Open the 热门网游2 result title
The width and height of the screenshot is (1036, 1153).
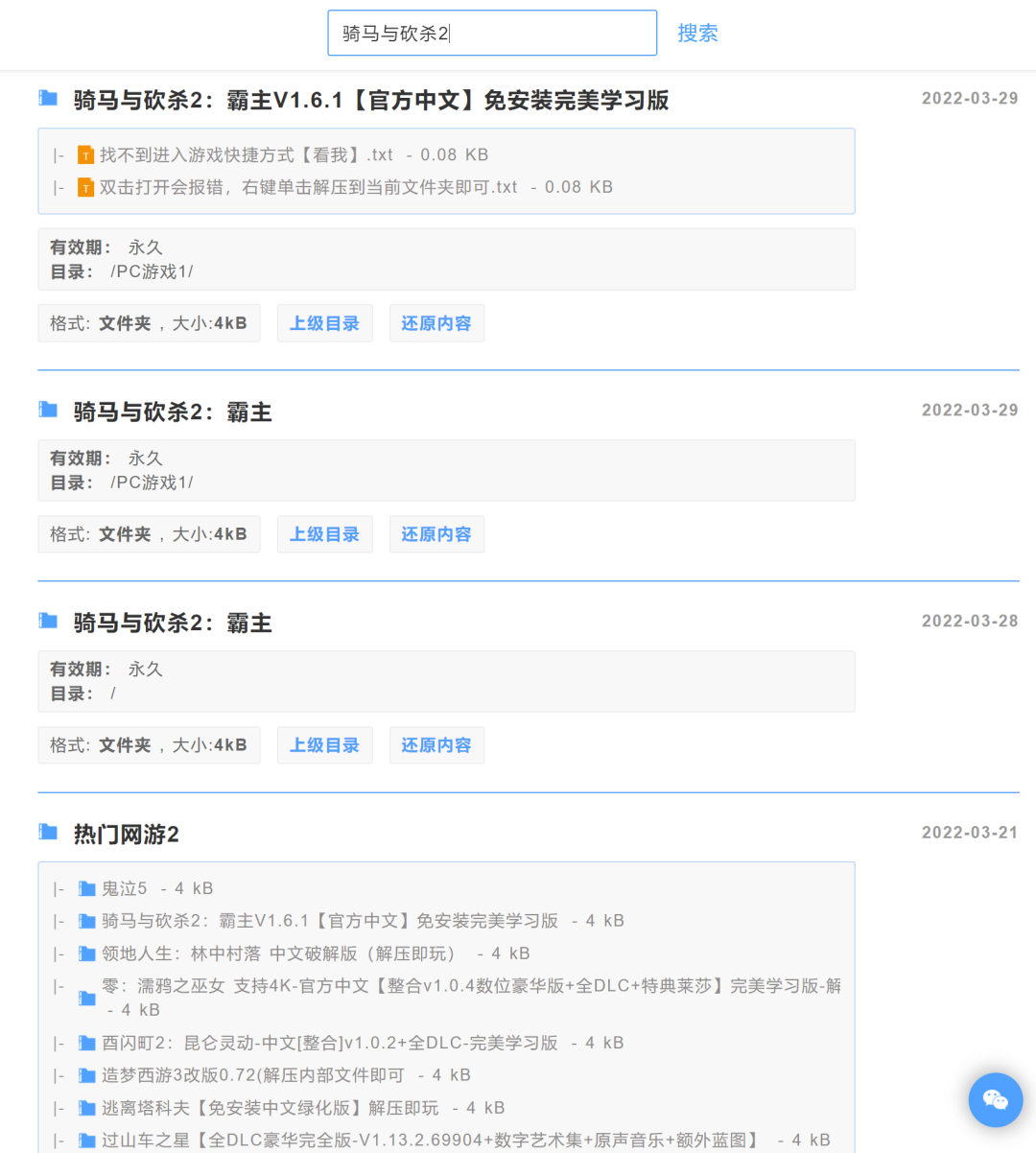coord(127,835)
